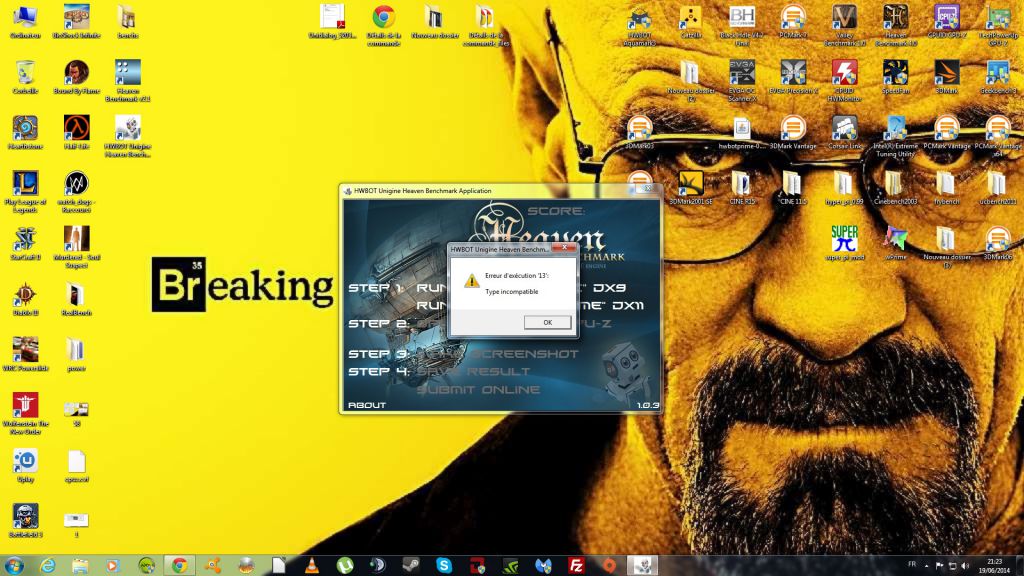Viewport: 1024px width, 576px height.
Task: Open the BioShock Infinite desktop shortcut
Action: 76,22
